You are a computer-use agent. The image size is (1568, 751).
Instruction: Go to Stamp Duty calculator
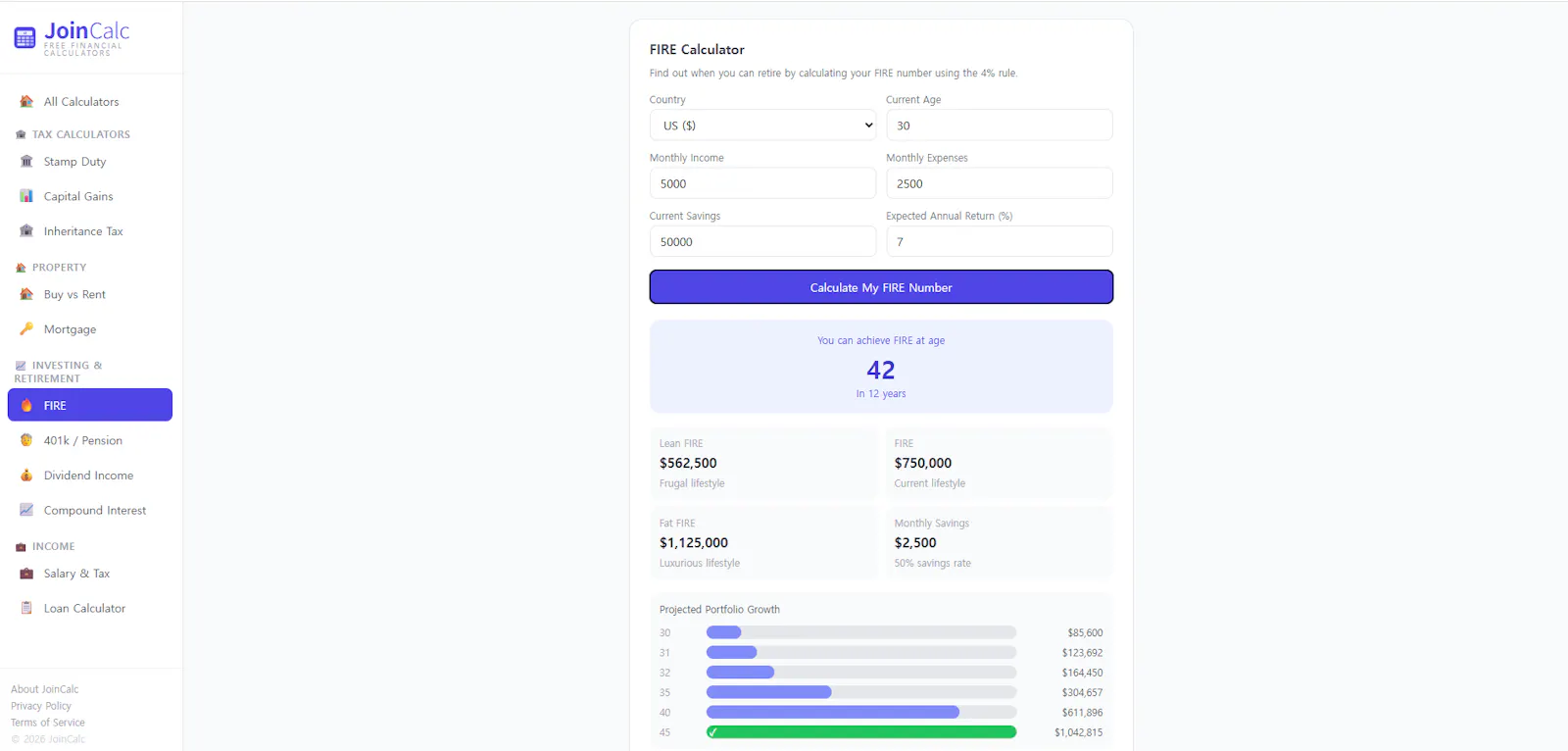point(90,162)
